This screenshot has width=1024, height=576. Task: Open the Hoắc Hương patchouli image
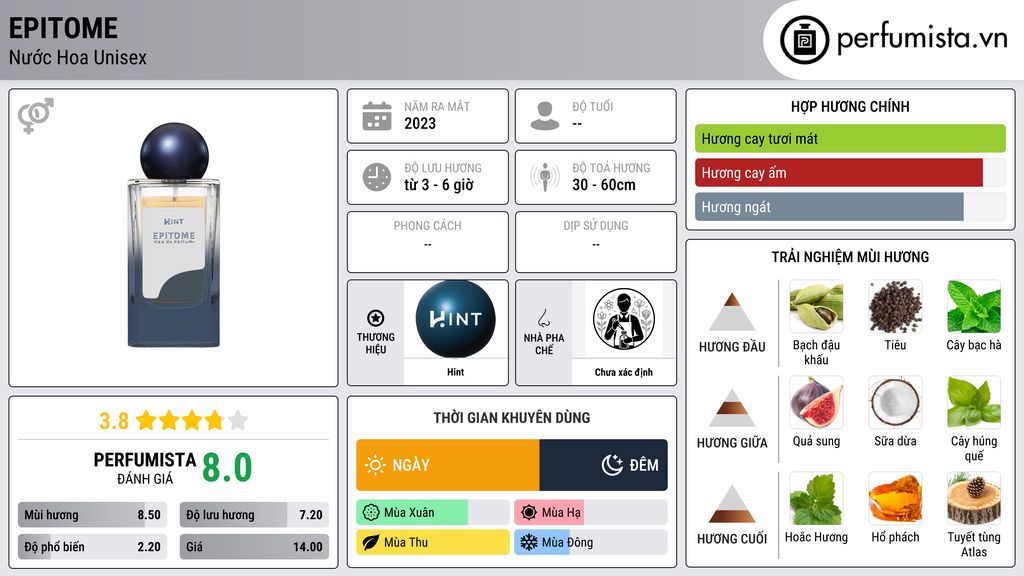coord(816,498)
